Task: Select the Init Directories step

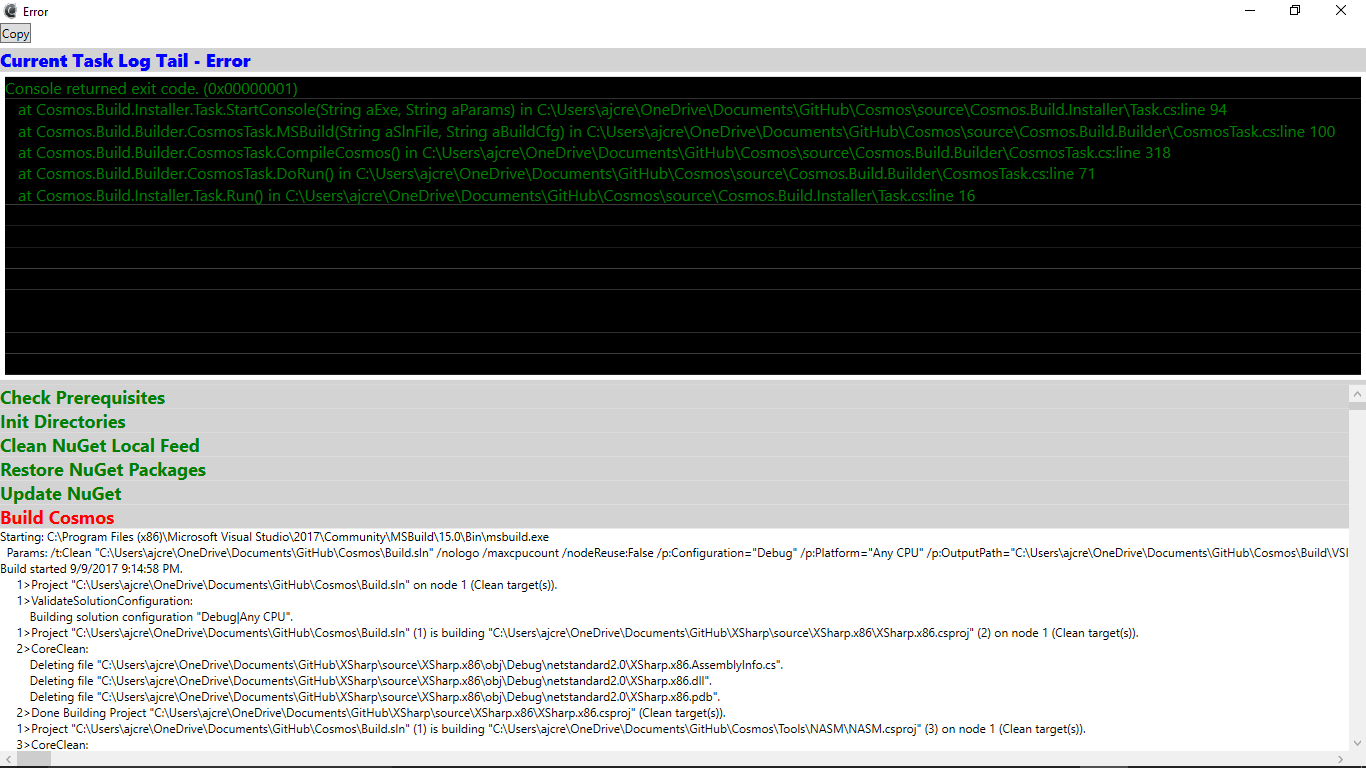Action: [x=63, y=422]
